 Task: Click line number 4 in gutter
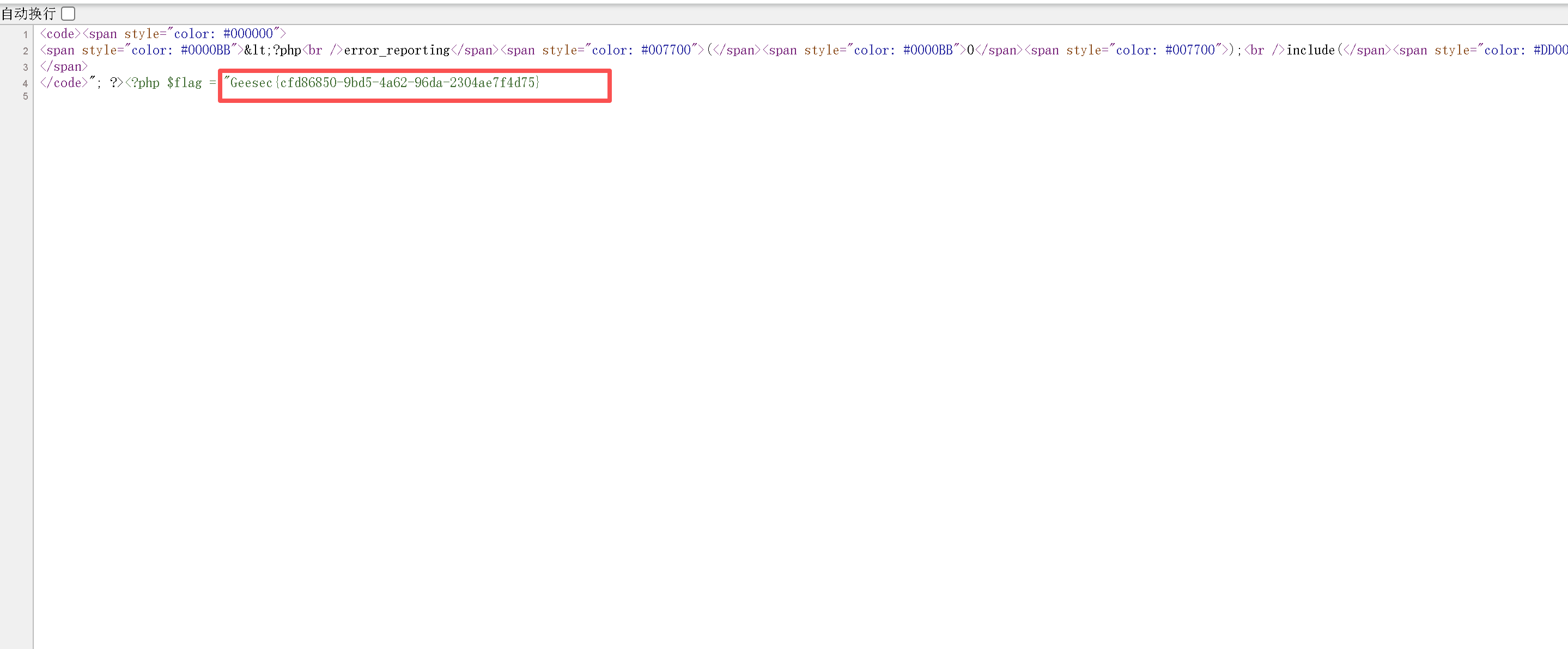point(26,84)
